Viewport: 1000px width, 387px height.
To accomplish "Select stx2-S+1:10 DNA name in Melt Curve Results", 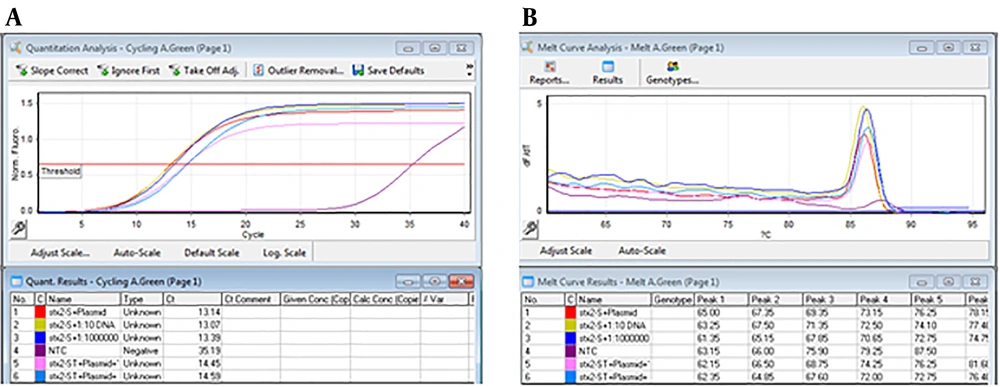I will pos(613,325).
